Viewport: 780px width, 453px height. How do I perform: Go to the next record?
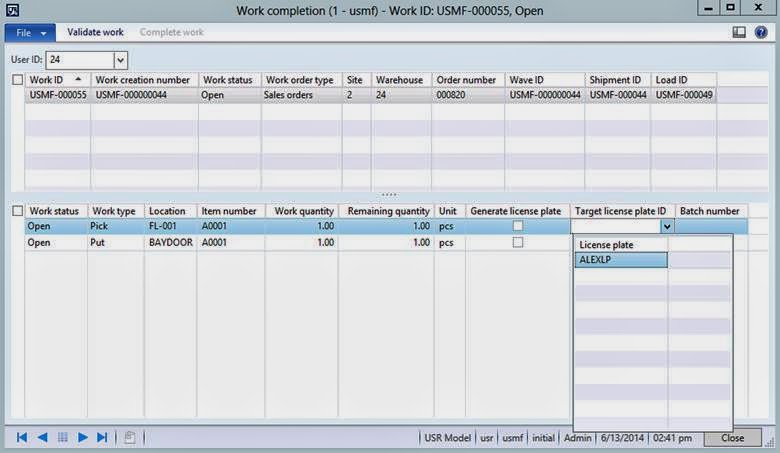83,438
